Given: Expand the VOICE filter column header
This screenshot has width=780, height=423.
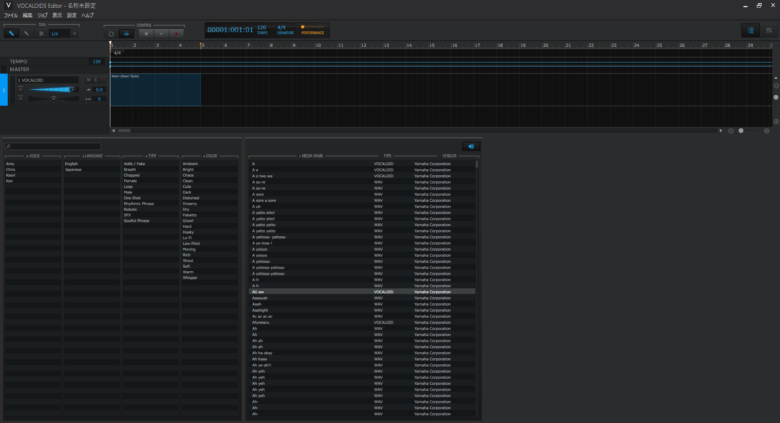Looking at the screenshot, I should (33, 156).
